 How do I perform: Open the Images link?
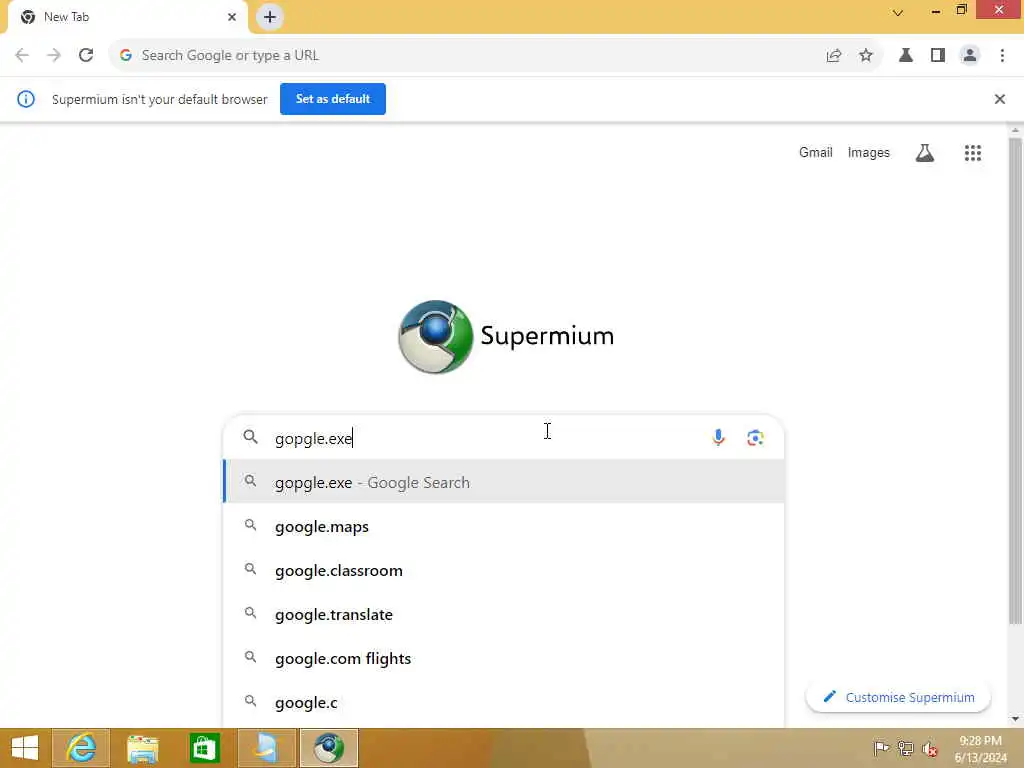(x=868, y=152)
